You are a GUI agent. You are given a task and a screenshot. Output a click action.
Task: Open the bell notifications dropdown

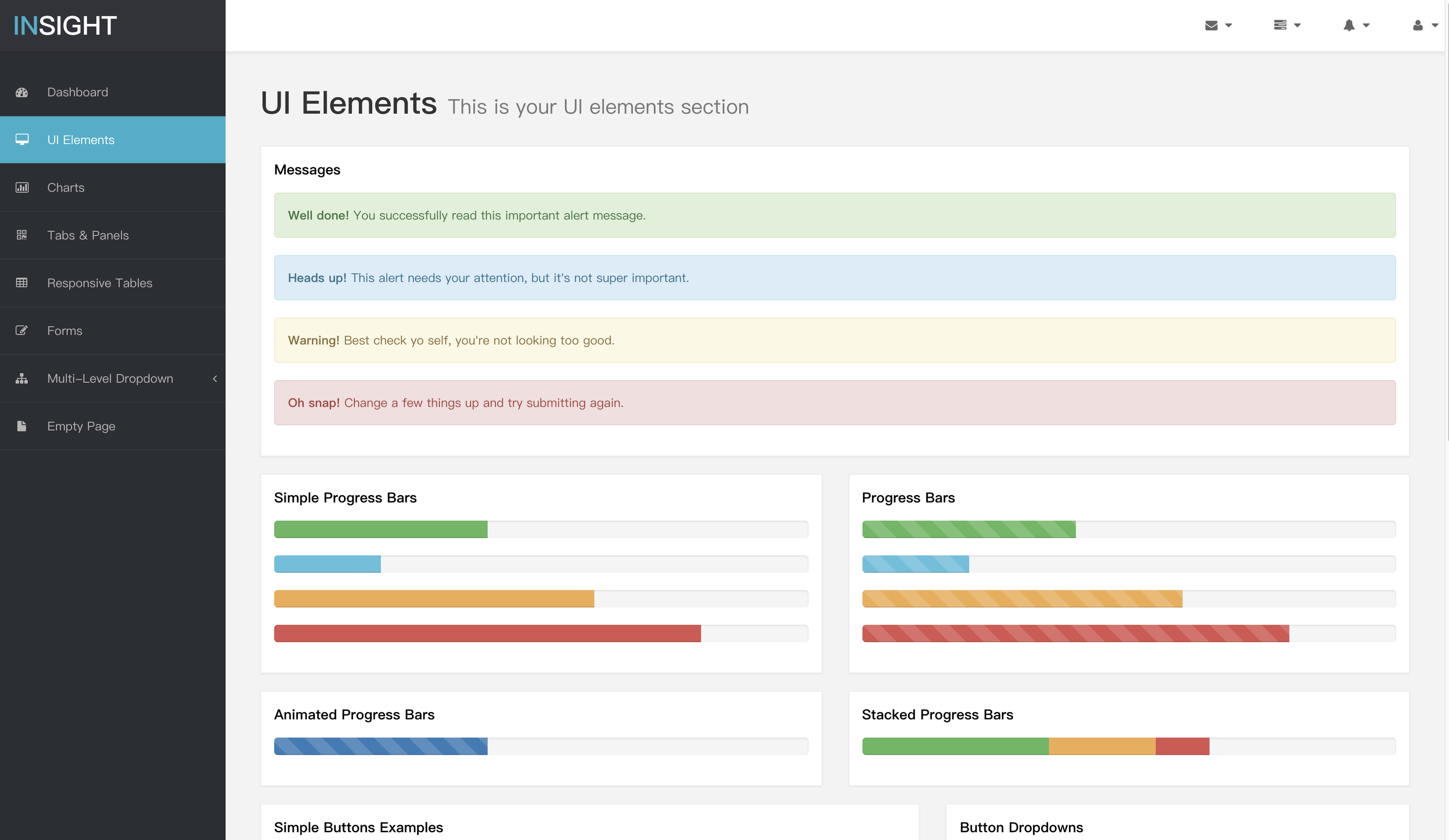point(1355,25)
